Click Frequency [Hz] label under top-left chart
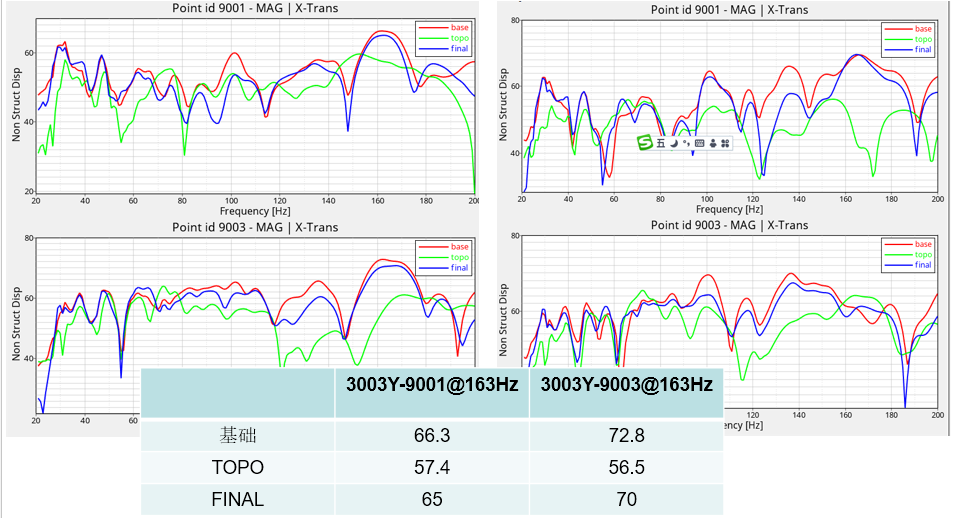This screenshot has width=953, height=518. pyautogui.click(x=255, y=211)
